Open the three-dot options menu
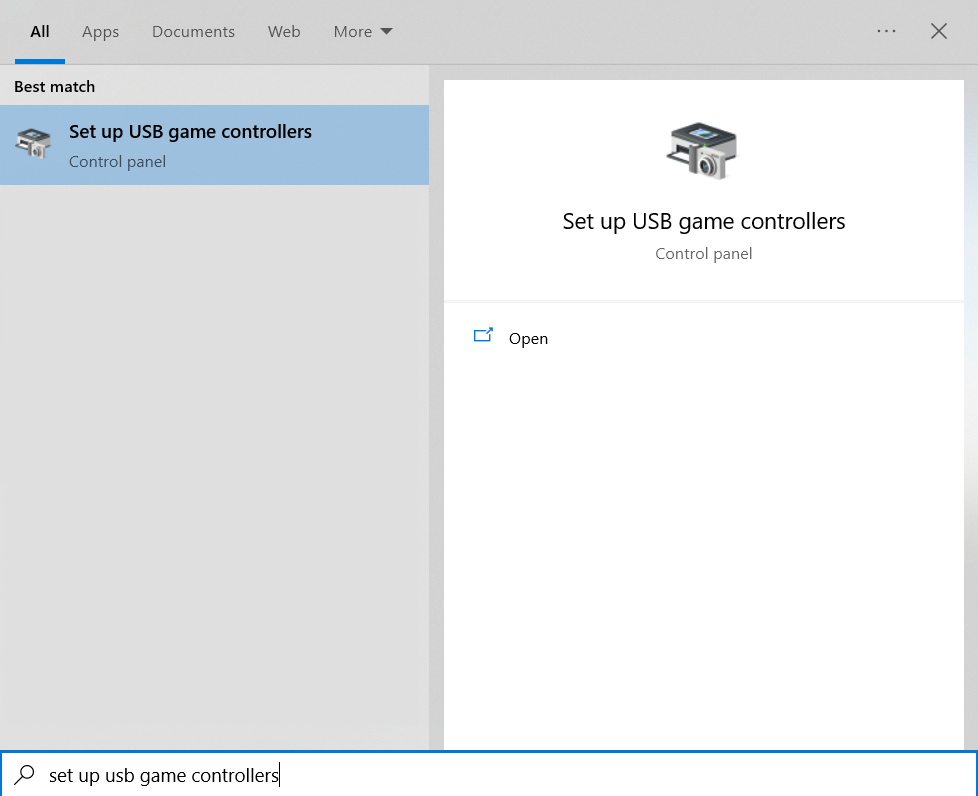The width and height of the screenshot is (978, 796). click(x=886, y=31)
